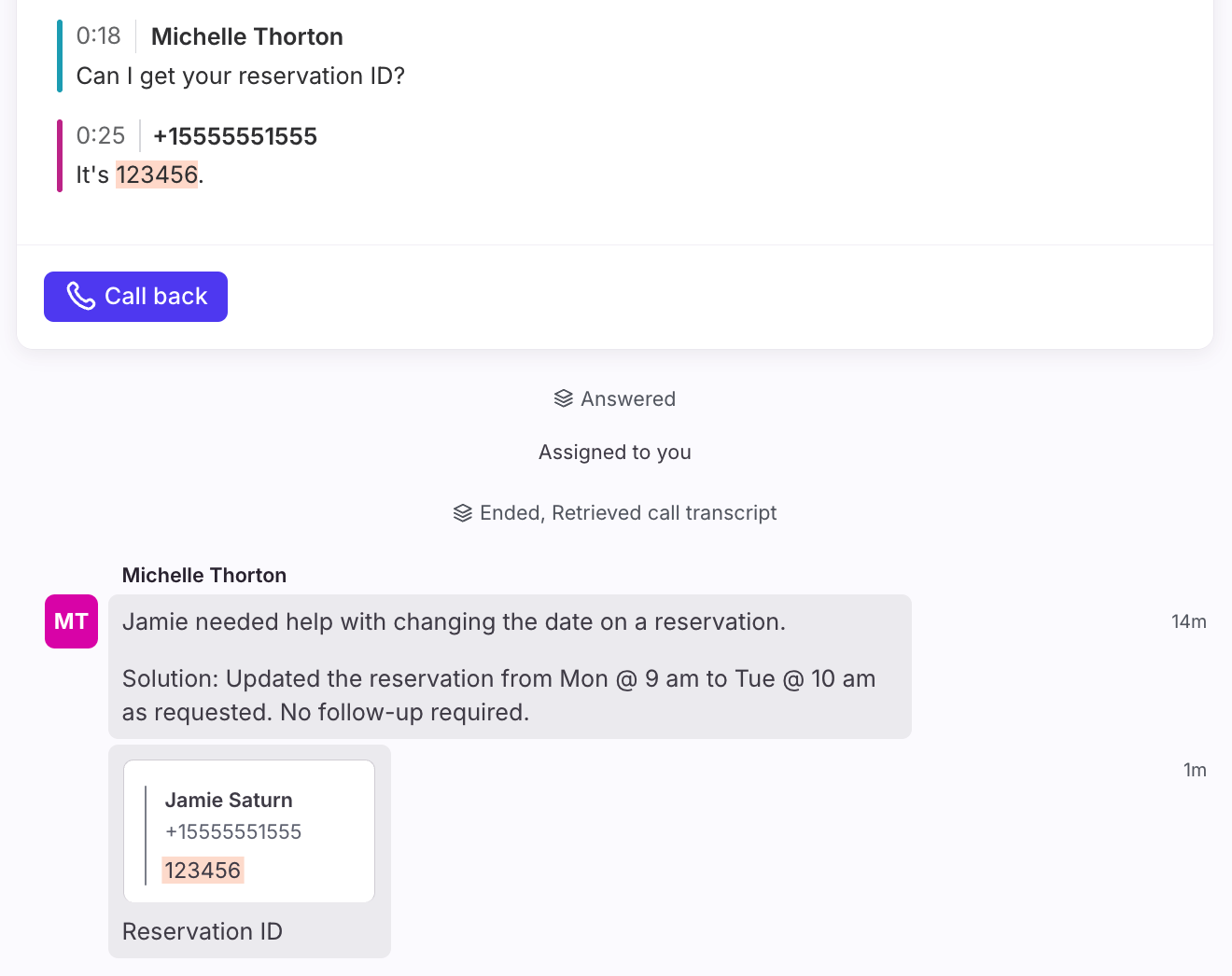The image size is (1232, 976).
Task: Click phone number in Jamie Saturn card
Action: (x=233, y=831)
